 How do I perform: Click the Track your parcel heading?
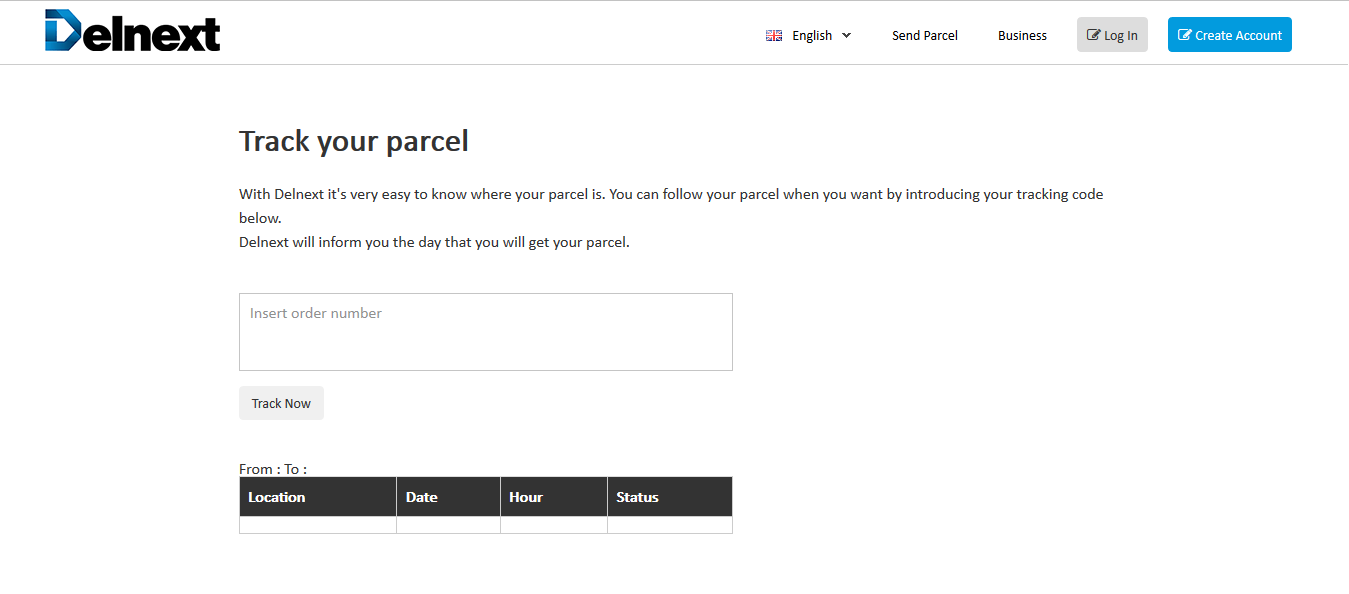354,141
